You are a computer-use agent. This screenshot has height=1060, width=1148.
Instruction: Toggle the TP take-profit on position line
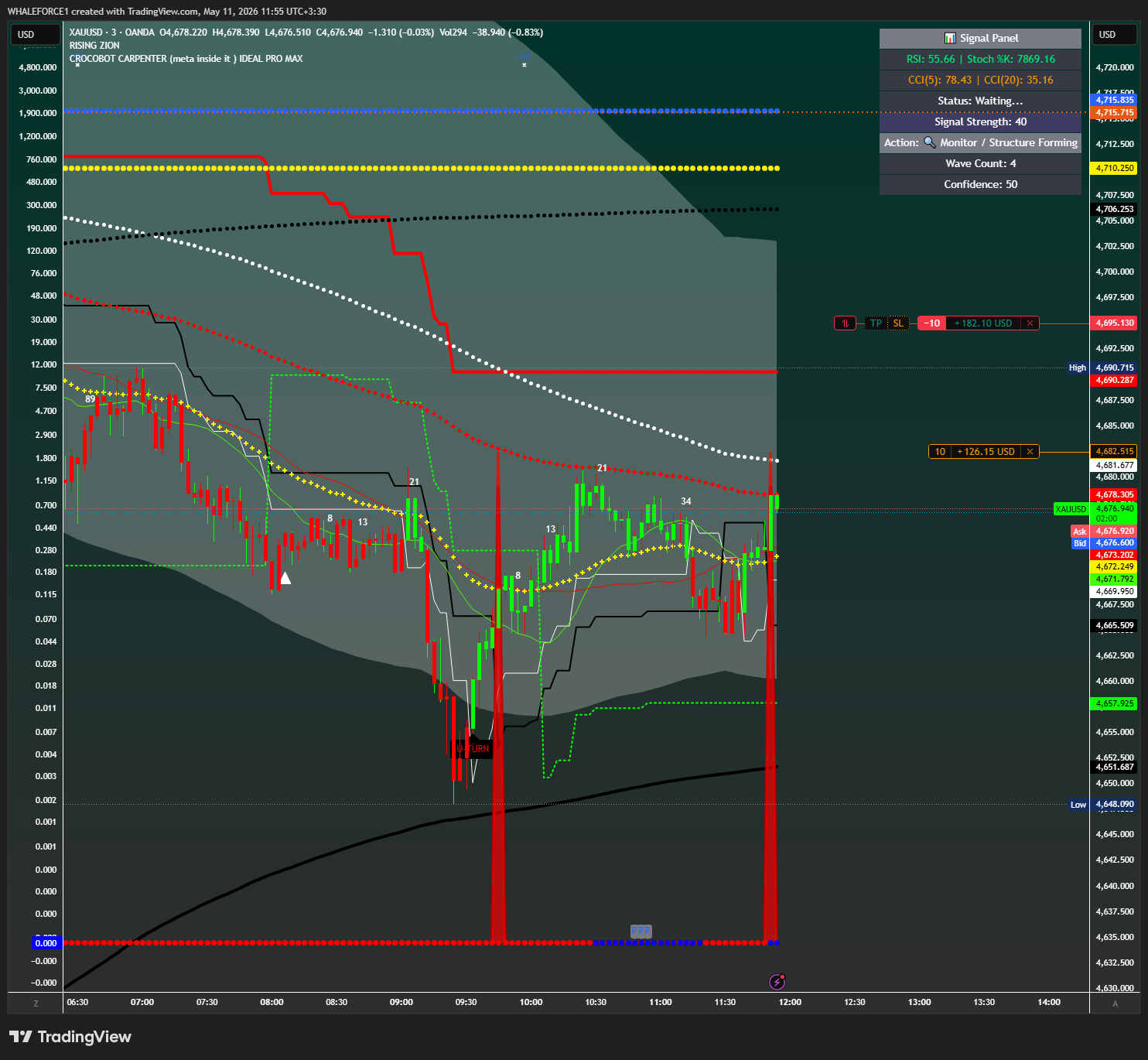(x=876, y=323)
